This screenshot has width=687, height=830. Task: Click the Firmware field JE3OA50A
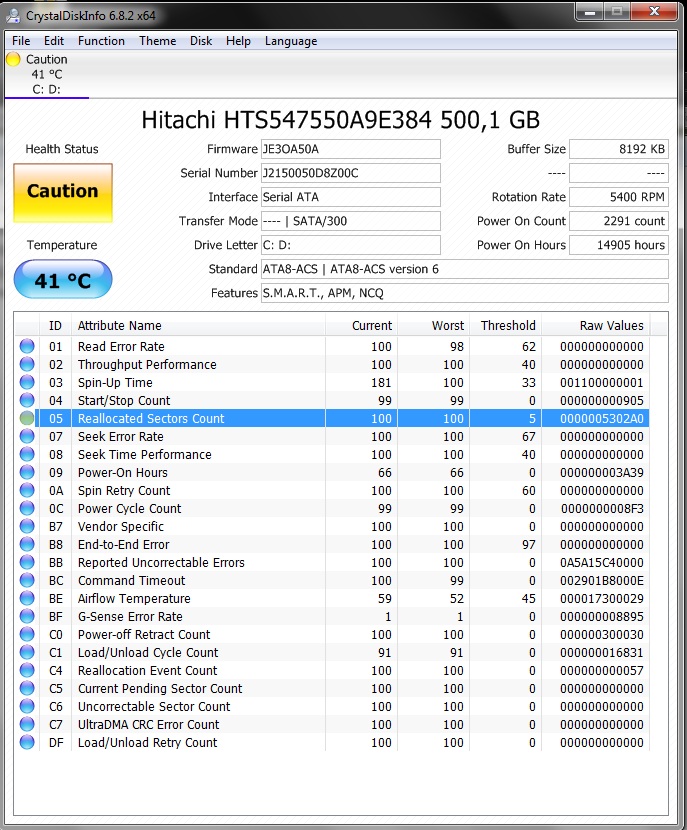click(350, 149)
